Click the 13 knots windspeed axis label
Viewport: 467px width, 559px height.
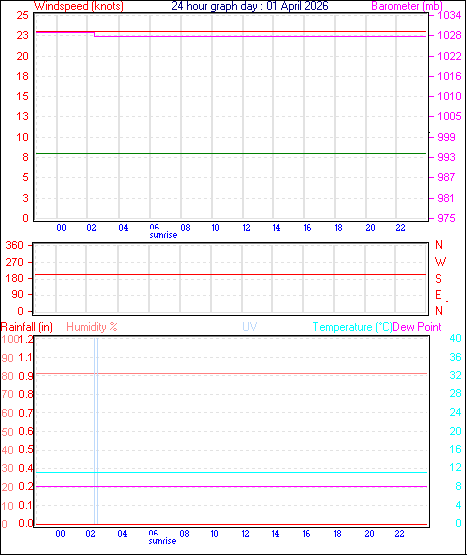[x=22, y=116]
